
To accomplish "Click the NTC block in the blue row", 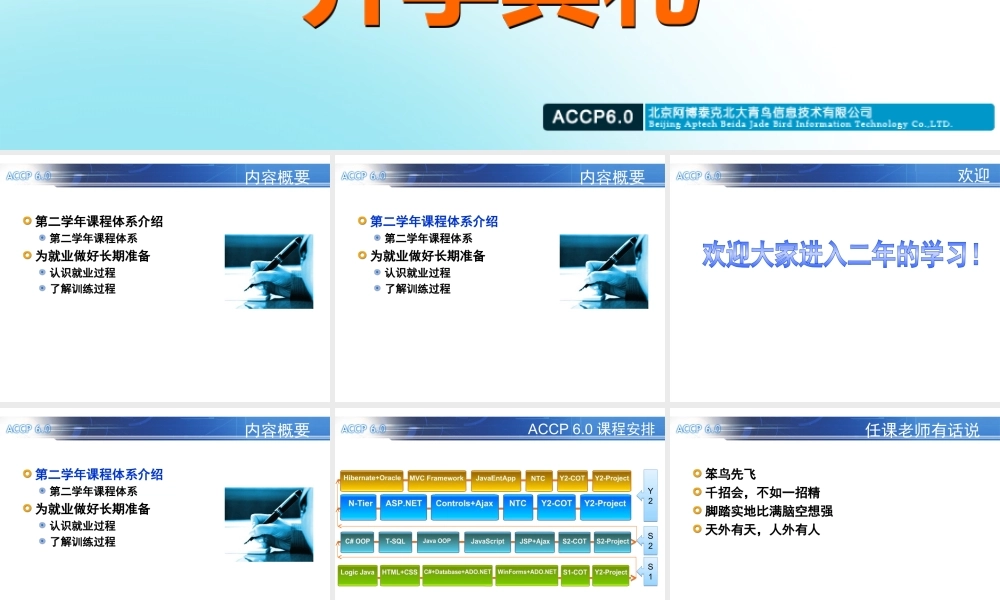I will pos(516,505).
